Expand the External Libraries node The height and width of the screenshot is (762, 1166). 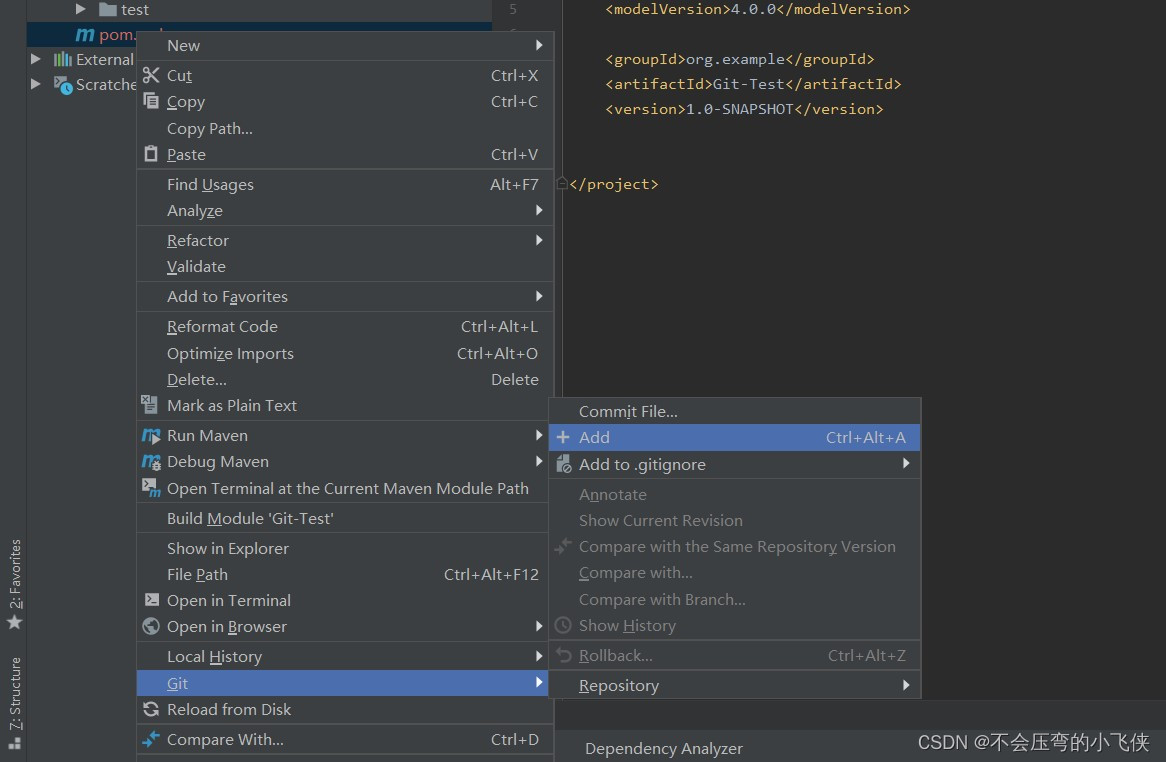point(35,59)
